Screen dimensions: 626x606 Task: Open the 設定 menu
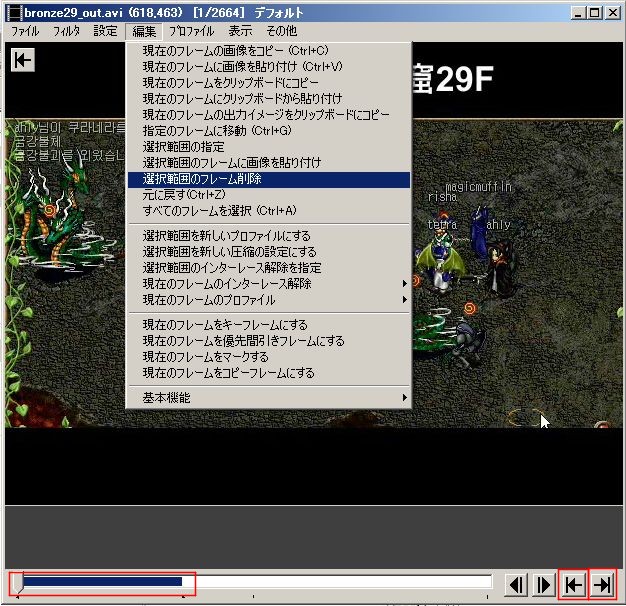pyautogui.click(x=105, y=31)
